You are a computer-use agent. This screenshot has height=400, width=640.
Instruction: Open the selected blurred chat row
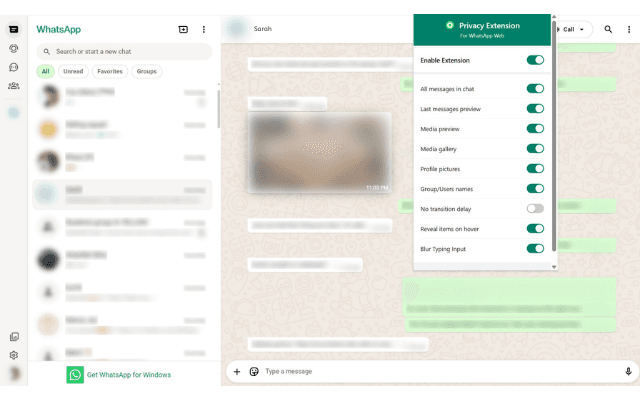tap(122, 195)
